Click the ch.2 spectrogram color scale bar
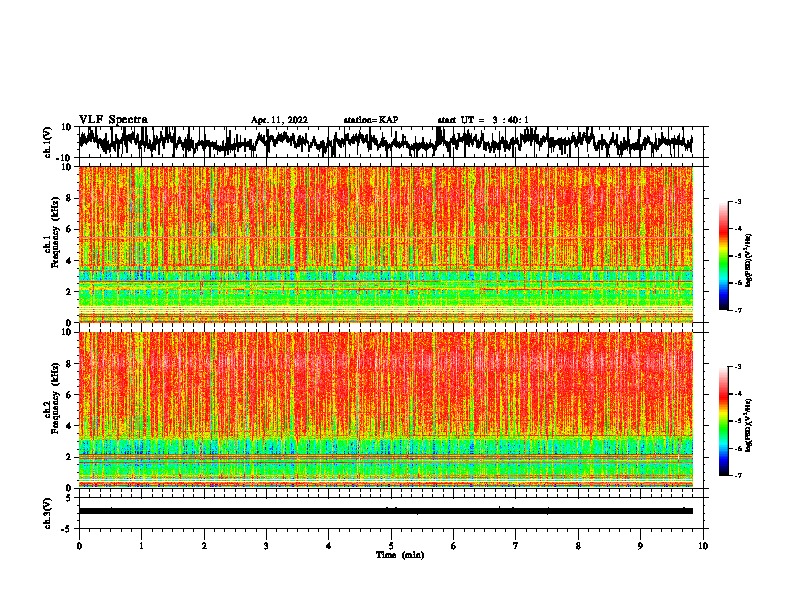Screen dimensions: 792x612 (723, 421)
